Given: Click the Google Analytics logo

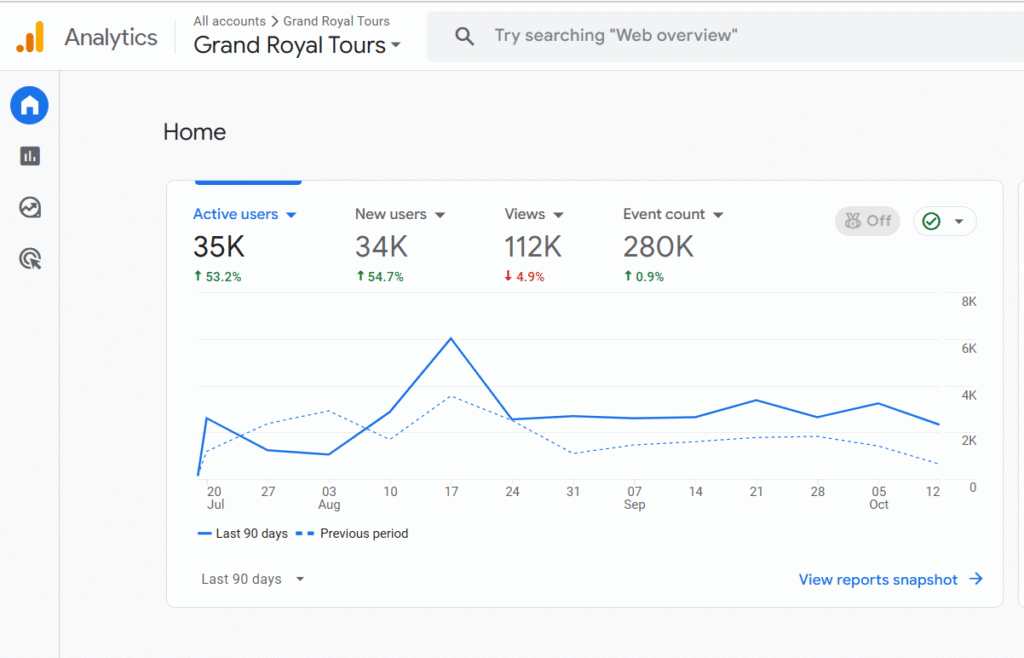Looking at the screenshot, I should coord(30,38).
